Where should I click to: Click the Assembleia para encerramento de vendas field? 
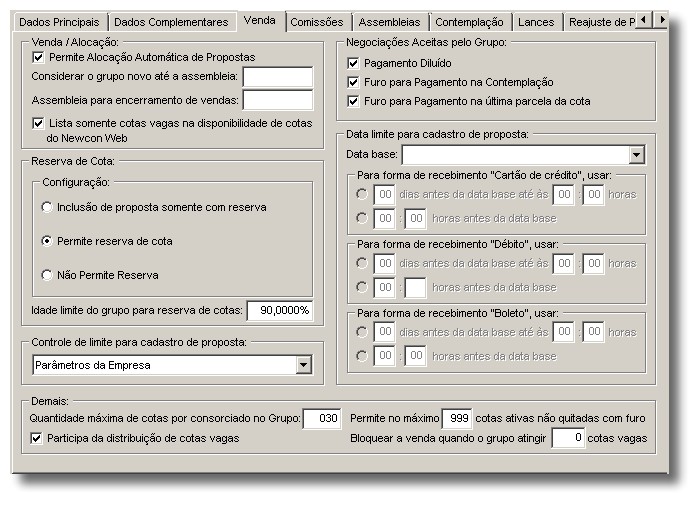(278, 100)
